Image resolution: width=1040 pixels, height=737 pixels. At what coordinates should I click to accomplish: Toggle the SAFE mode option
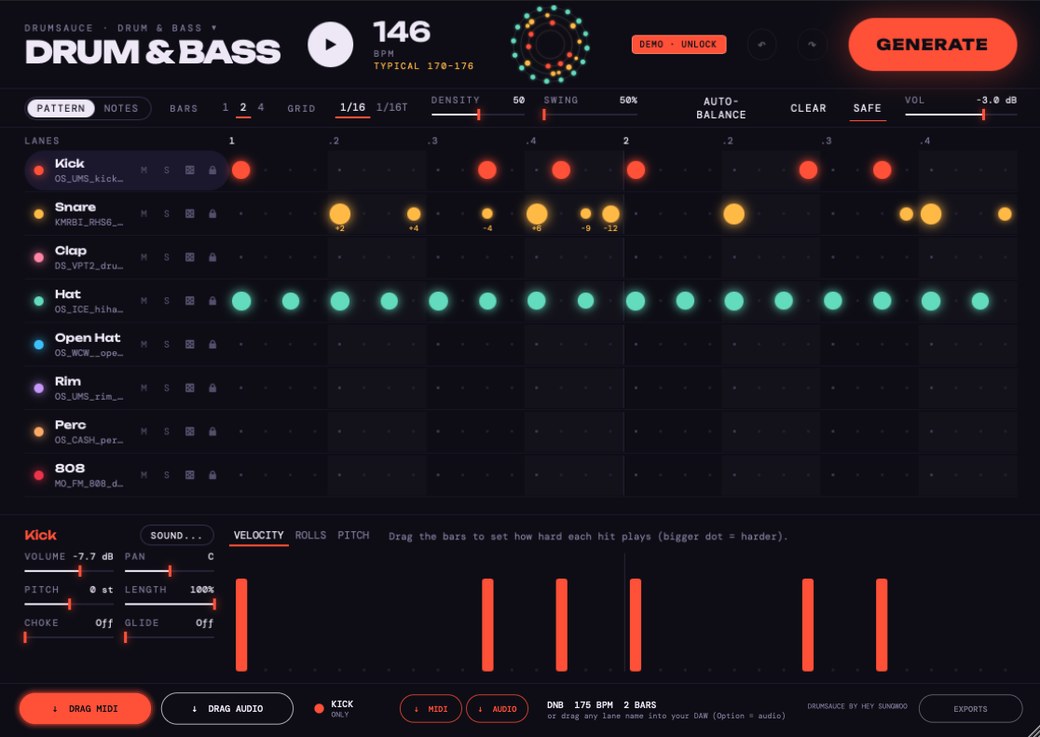tap(867, 108)
